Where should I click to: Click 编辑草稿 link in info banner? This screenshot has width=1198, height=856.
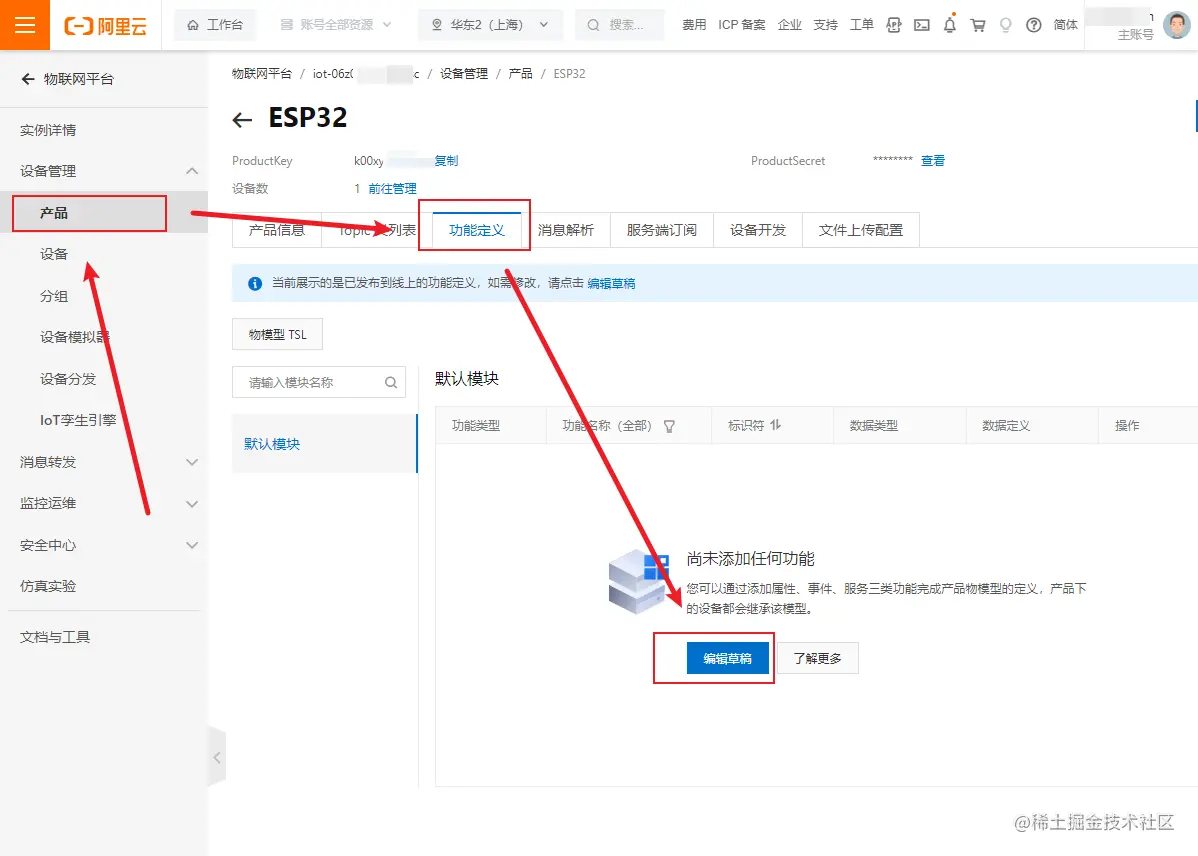point(611,284)
